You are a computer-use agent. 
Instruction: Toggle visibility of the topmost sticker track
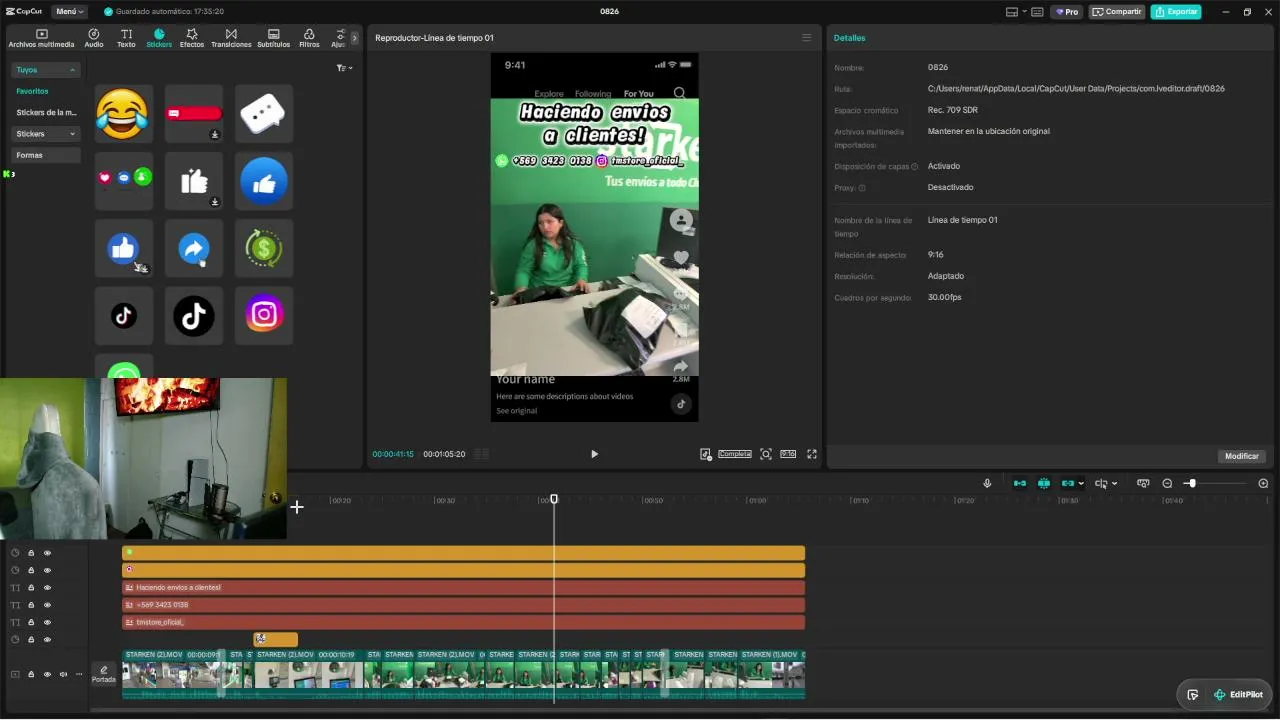click(x=47, y=553)
